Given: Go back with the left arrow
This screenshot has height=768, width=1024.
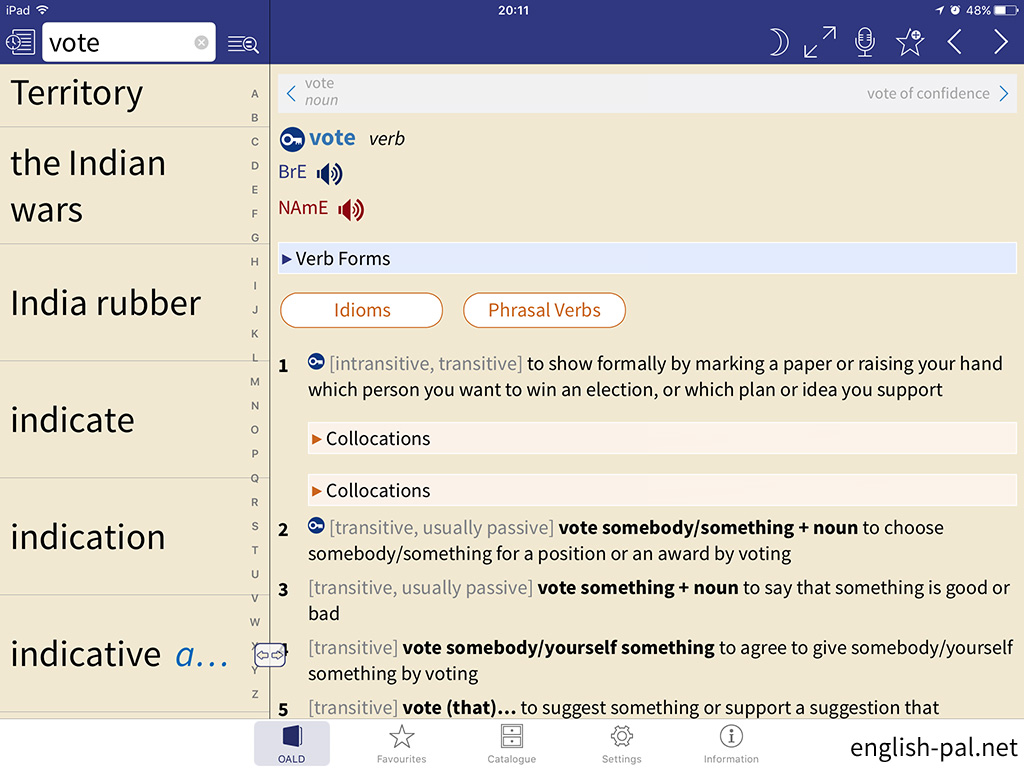Looking at the screenshot, I should click(x=955, y=42).
